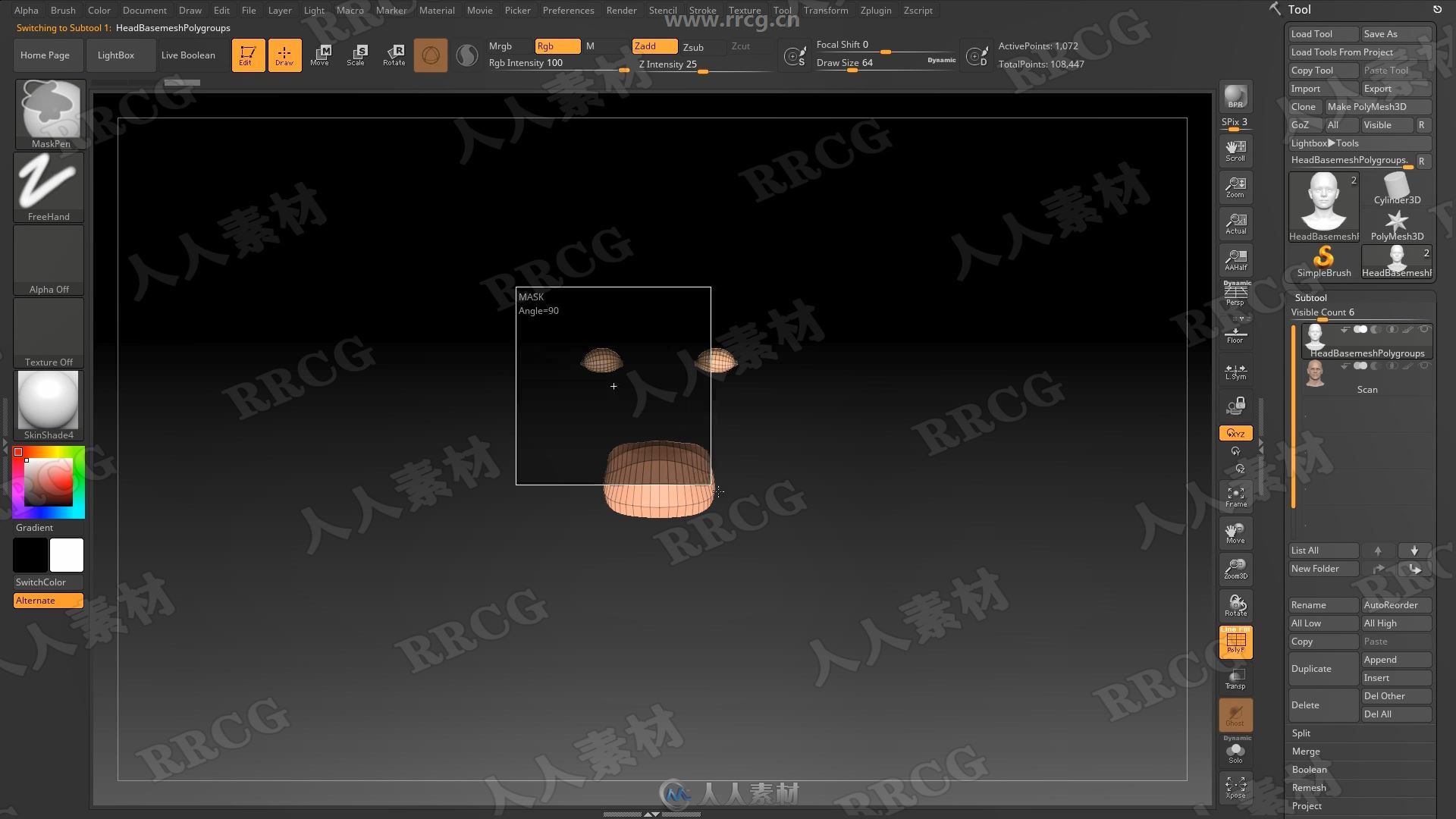Viewport: 1456px width, 819px height.
Task: Toggle L.Sym local symmetry
Action: (1235, 372)
